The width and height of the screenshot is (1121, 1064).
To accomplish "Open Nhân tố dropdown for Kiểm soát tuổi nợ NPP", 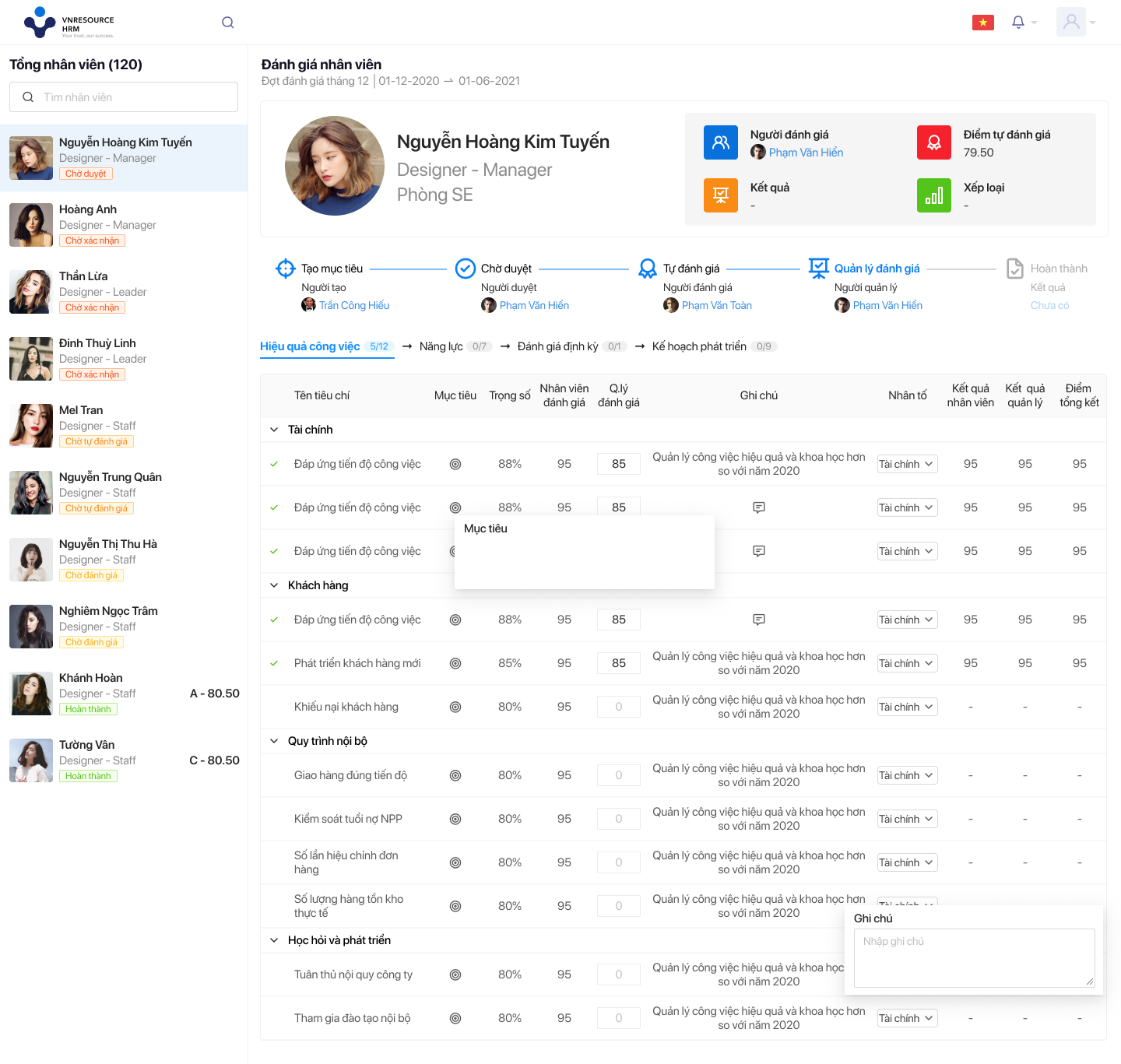I will [x=907, y=819].
